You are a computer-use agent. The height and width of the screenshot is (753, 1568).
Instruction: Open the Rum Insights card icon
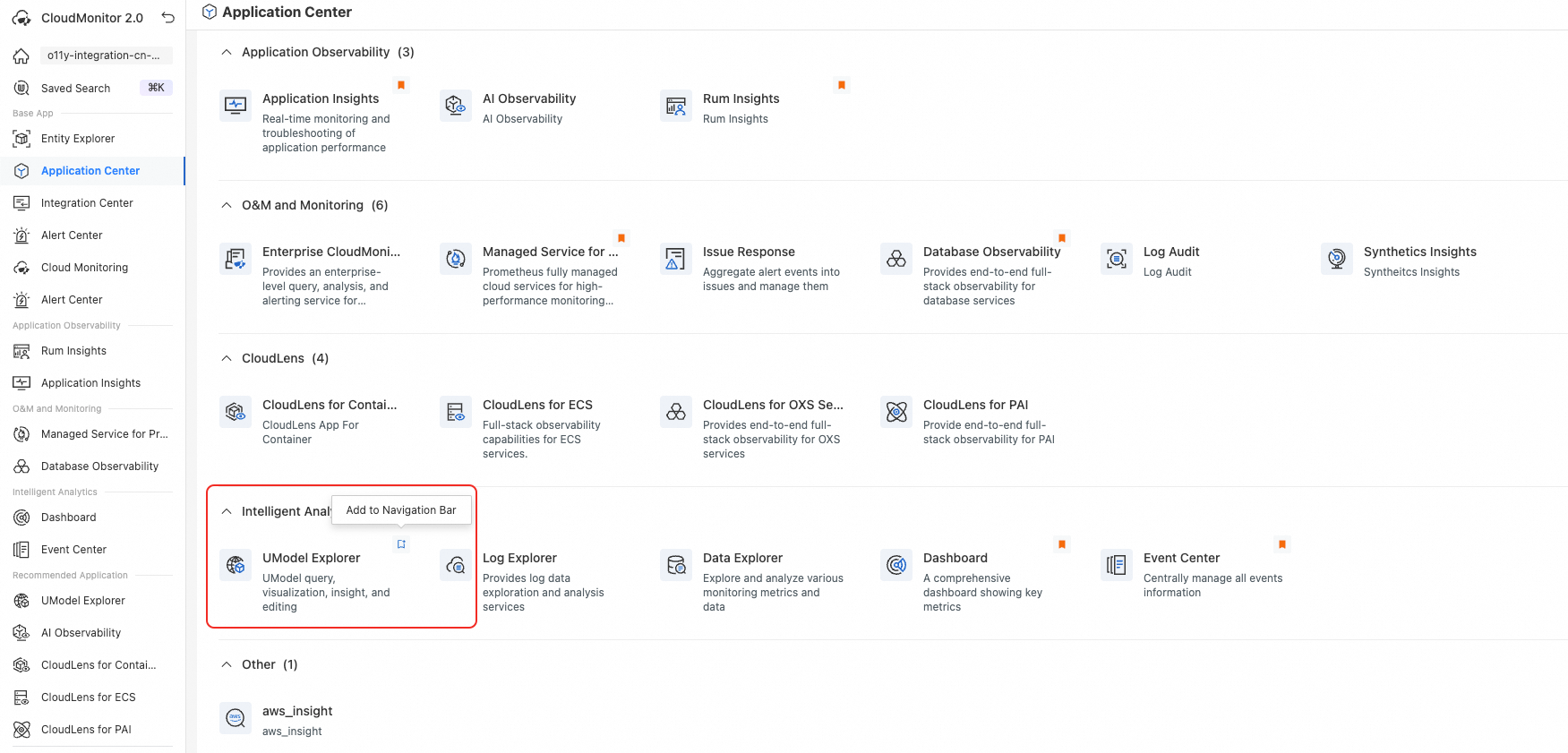676,106
